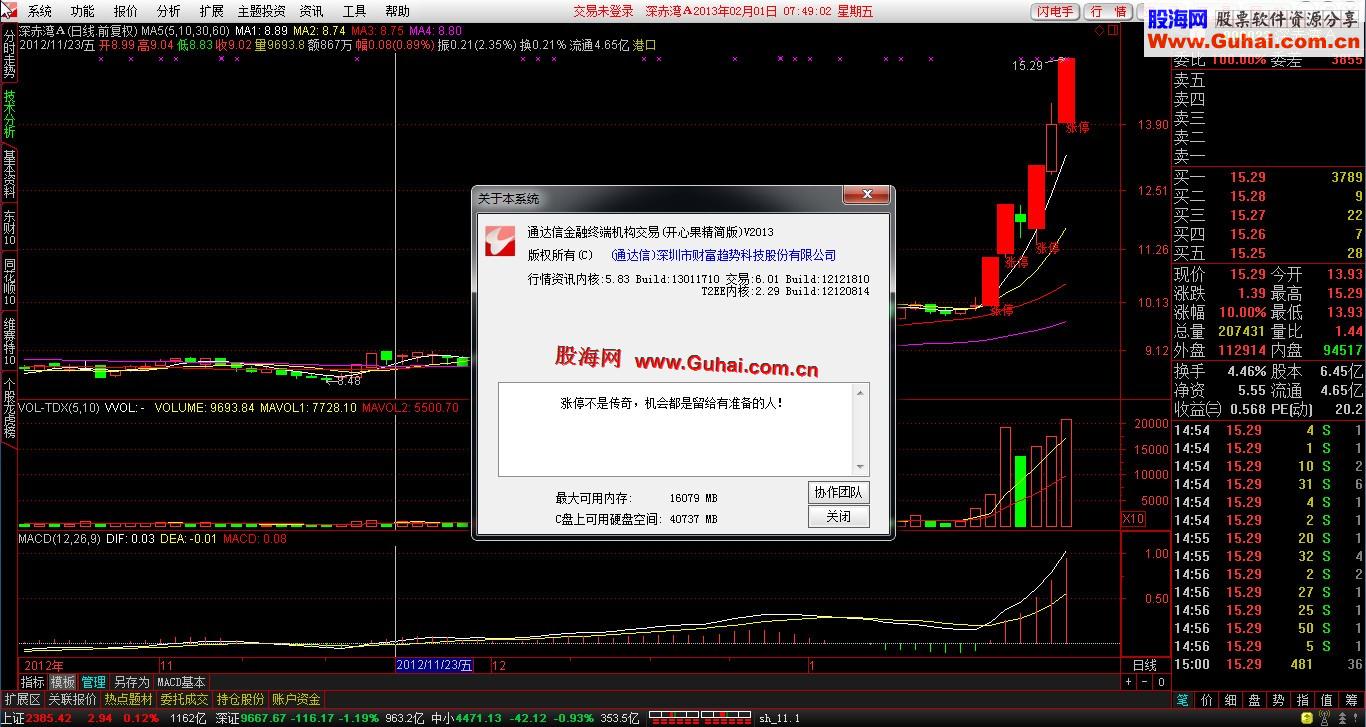This screenshot has height=727, width=1366.
Task: Click the MACD基本 template tab
Action: point(182,682)
